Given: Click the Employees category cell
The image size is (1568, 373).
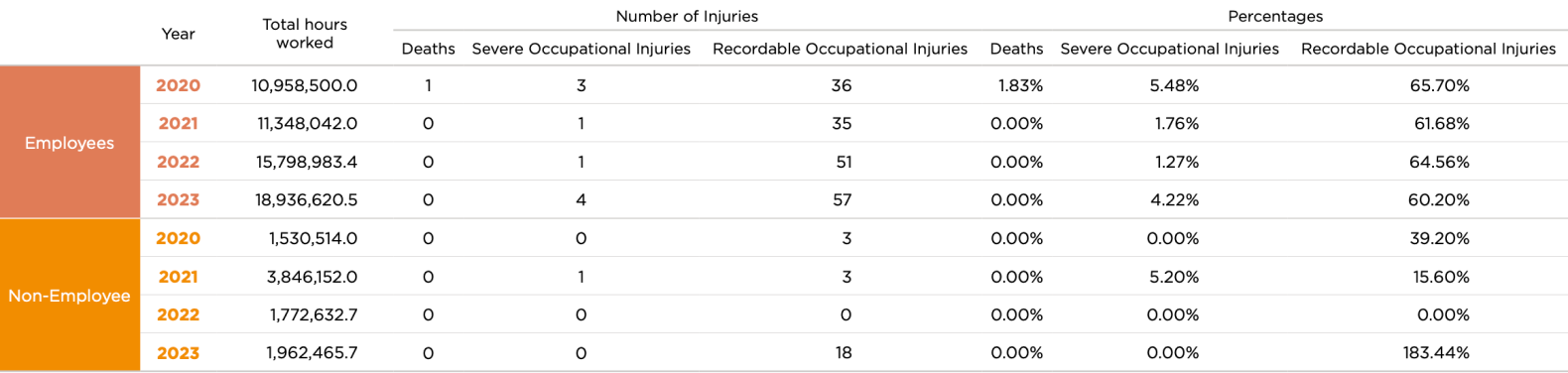Looking at the screenshot, I should click(69, 143).
